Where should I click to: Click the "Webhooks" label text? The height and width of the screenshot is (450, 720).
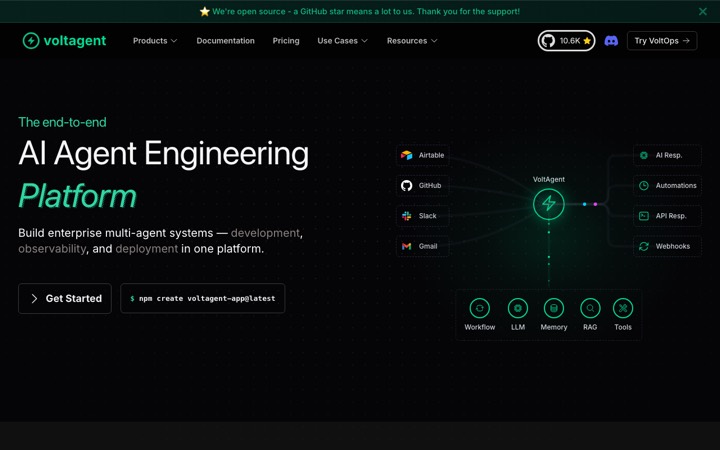click(673, 246)
